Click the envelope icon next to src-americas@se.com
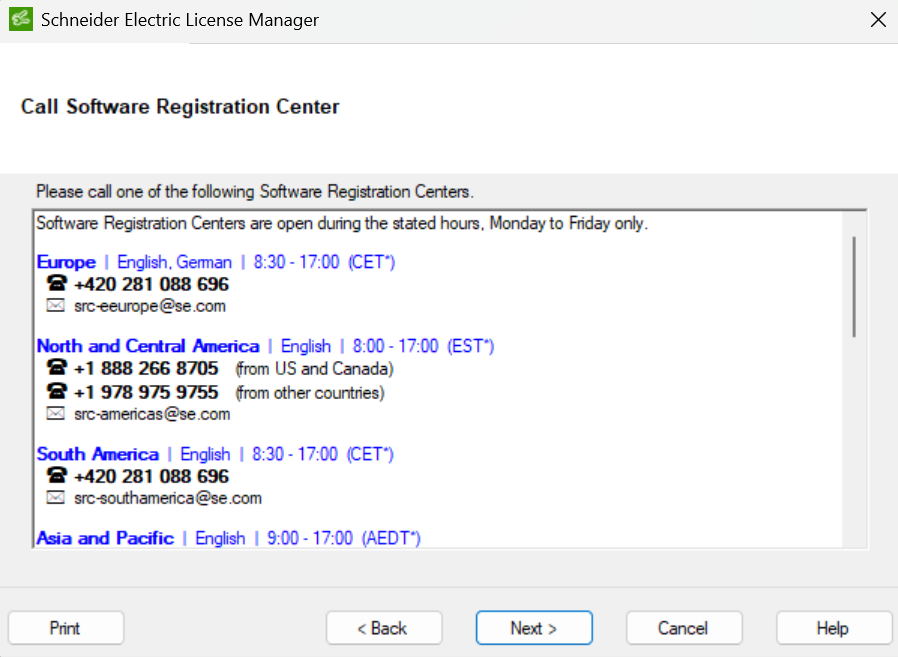This screenshot has height=657, width=898. [x=56, y=413]
